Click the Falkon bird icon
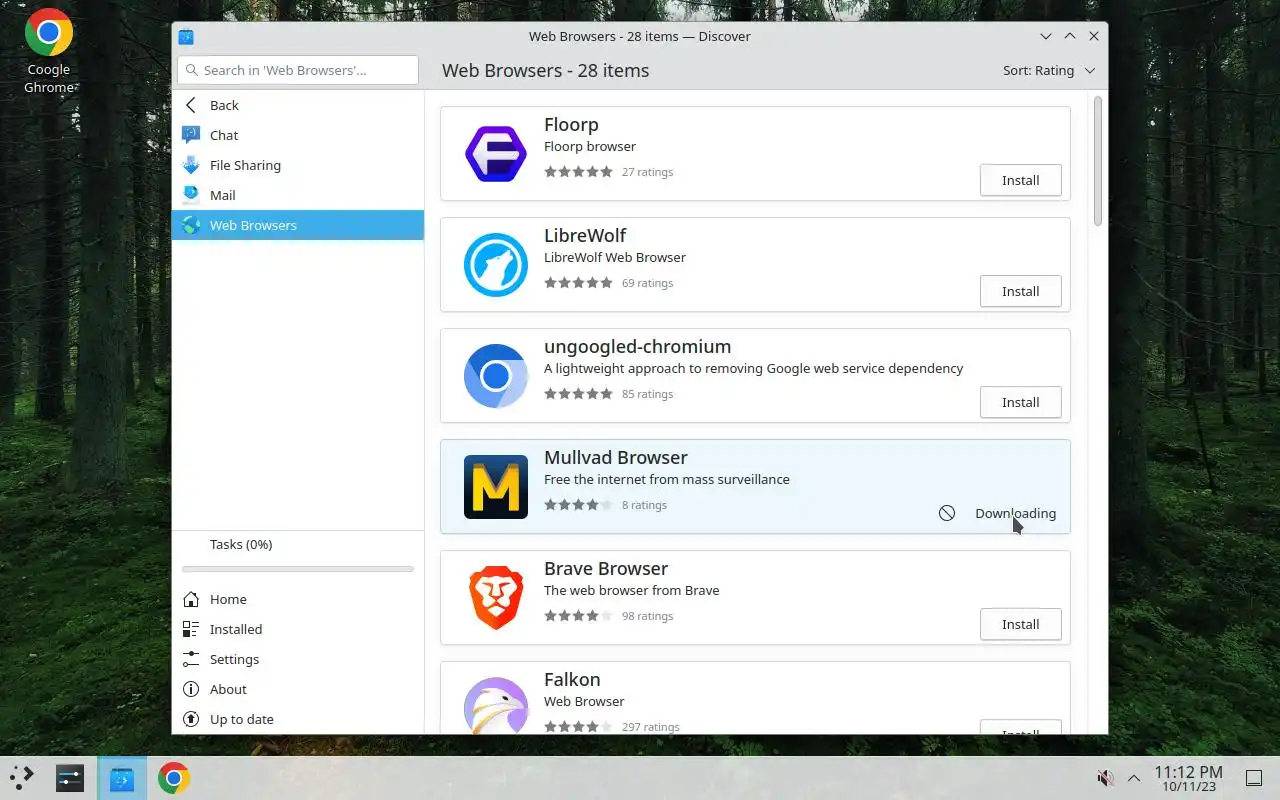The width and height of the screenshot is (1280, 800). [496, 706]
